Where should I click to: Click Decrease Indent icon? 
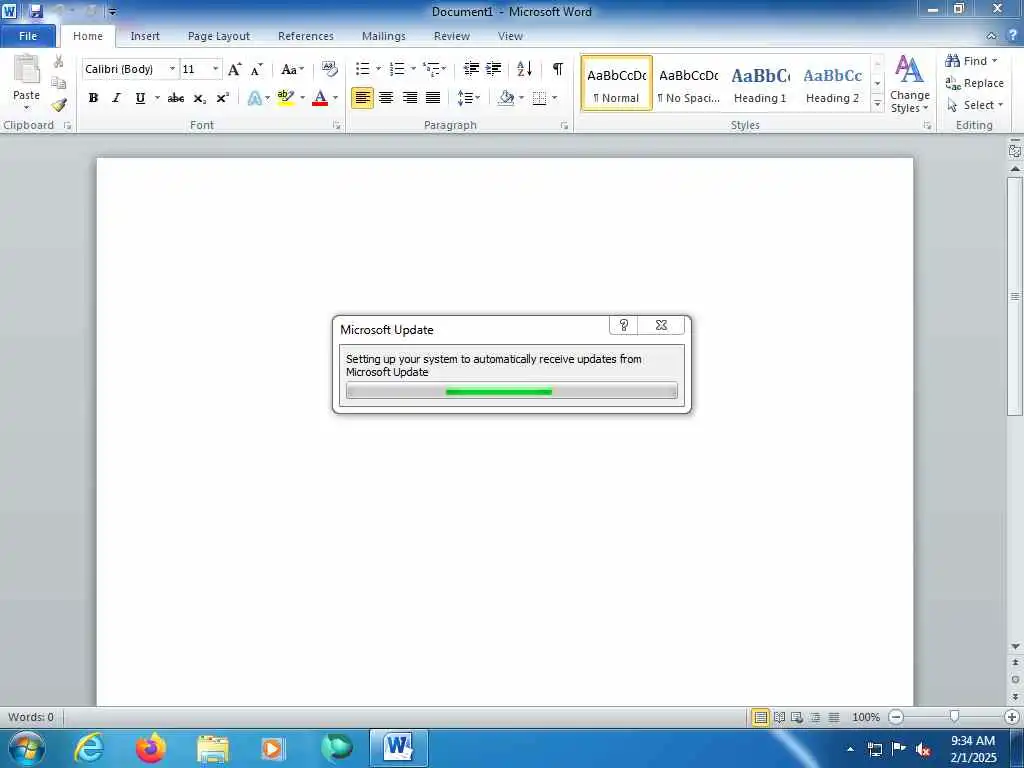click(x=471, y=69)
